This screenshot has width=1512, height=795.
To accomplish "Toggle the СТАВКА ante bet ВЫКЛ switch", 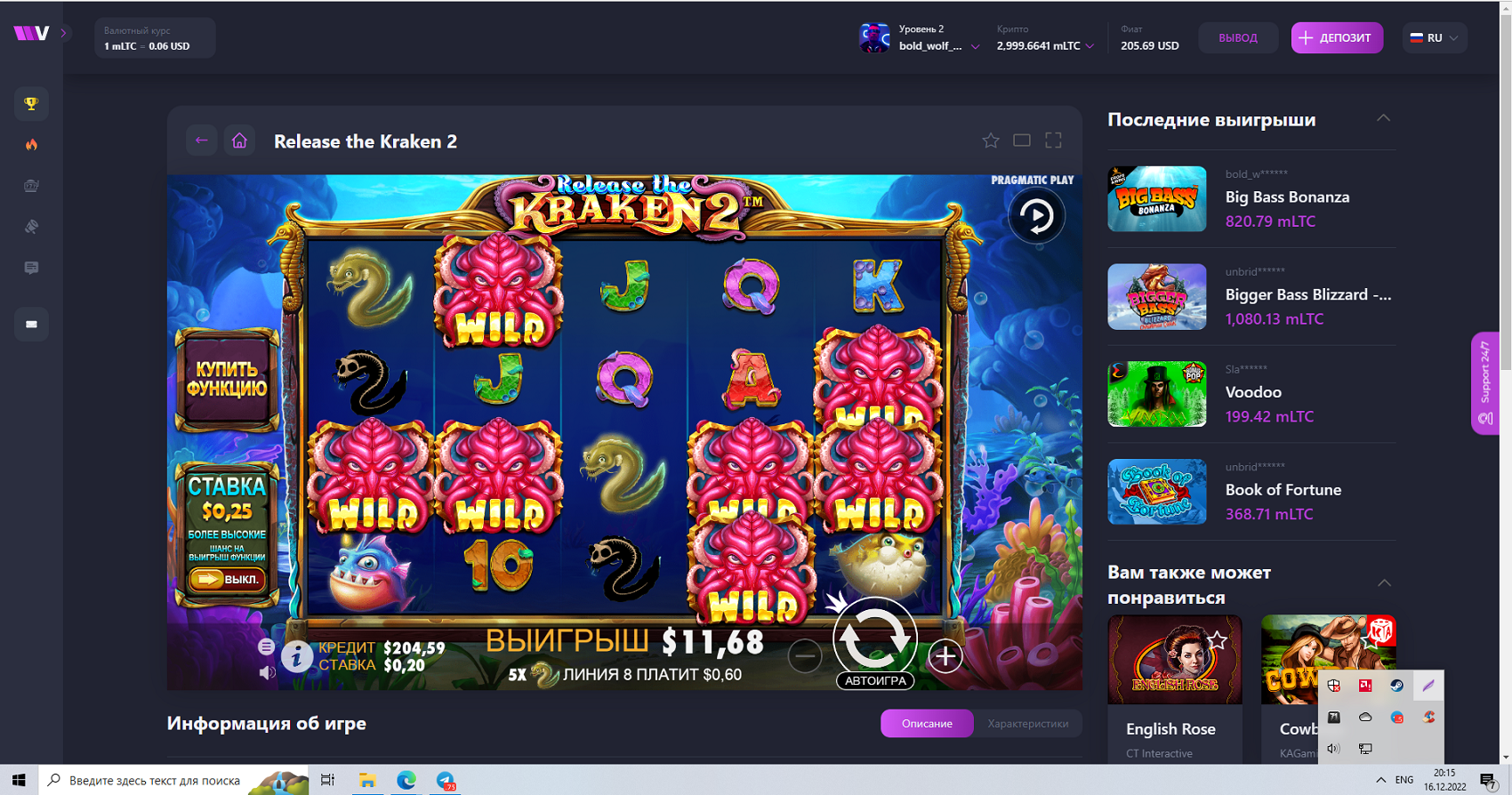I will 226,580.
